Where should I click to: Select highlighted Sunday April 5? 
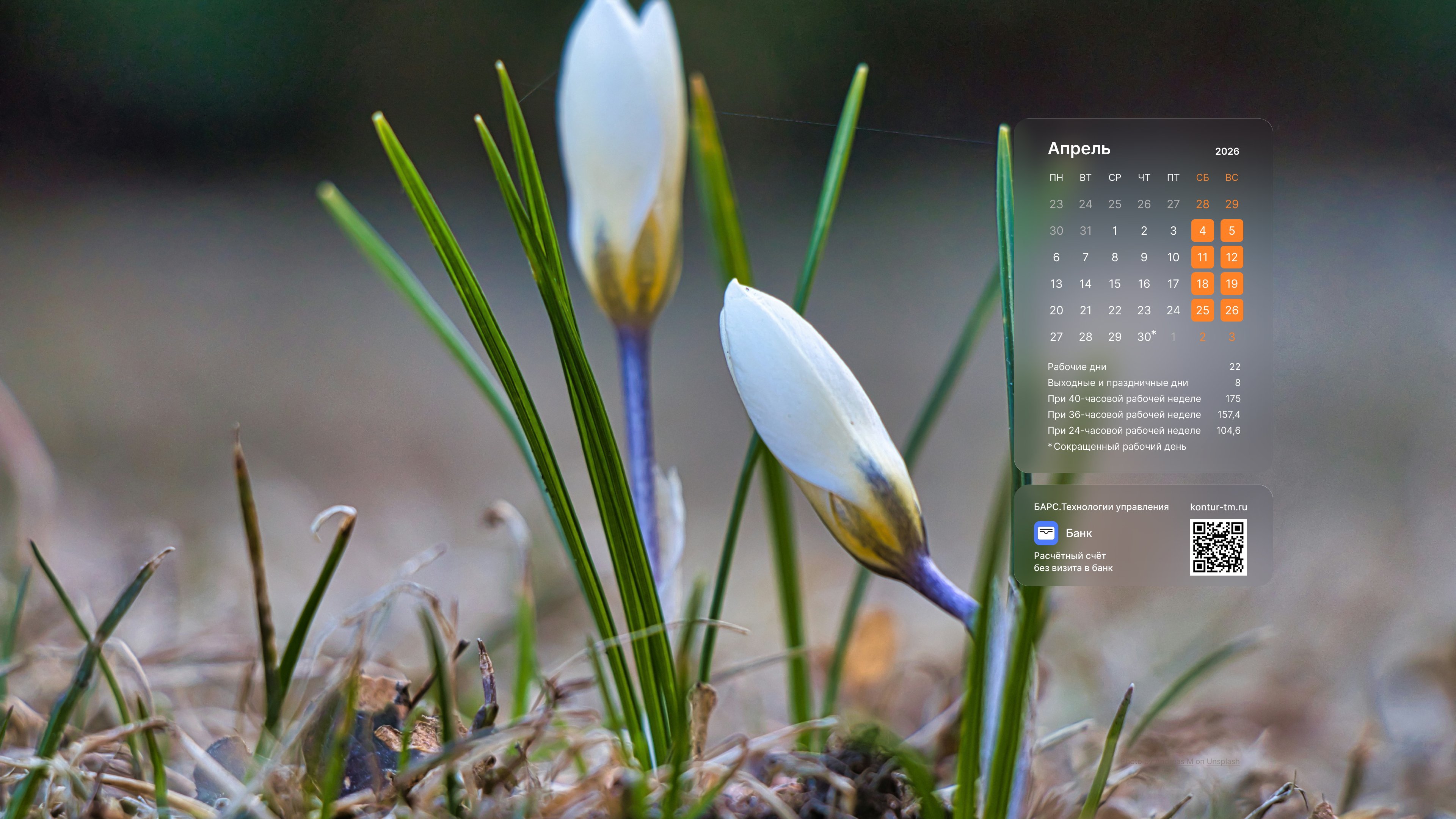1232,231
